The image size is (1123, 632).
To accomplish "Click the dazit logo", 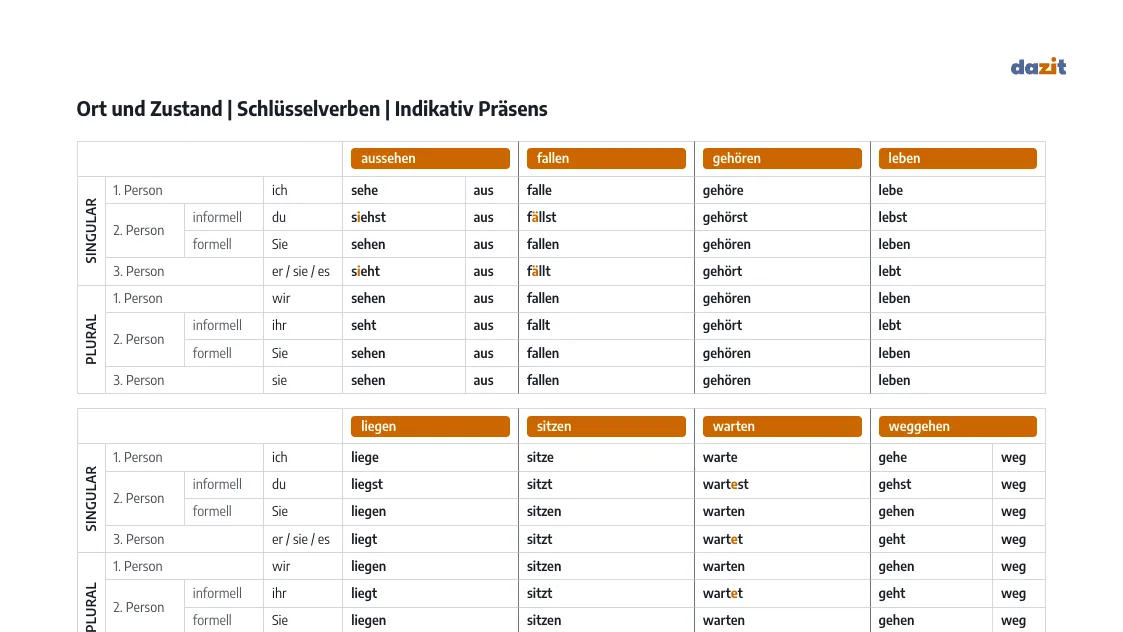I will click(1038, 67).
